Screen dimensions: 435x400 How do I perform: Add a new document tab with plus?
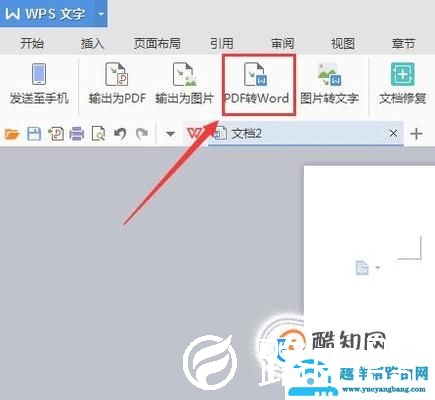pyautogui.click(x=416, y=134)
